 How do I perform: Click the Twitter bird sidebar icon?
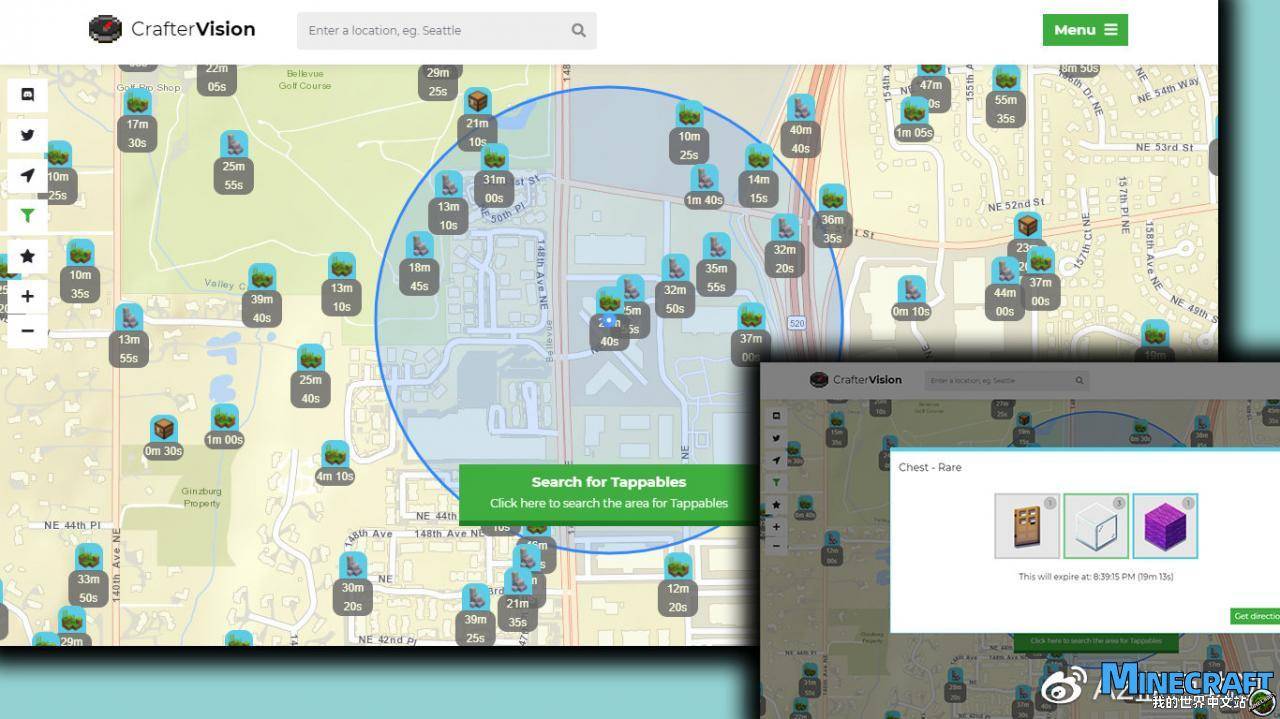(x=28, y=135)
